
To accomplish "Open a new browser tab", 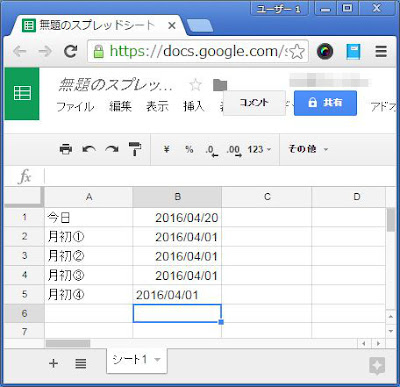I will coord(200,26).
